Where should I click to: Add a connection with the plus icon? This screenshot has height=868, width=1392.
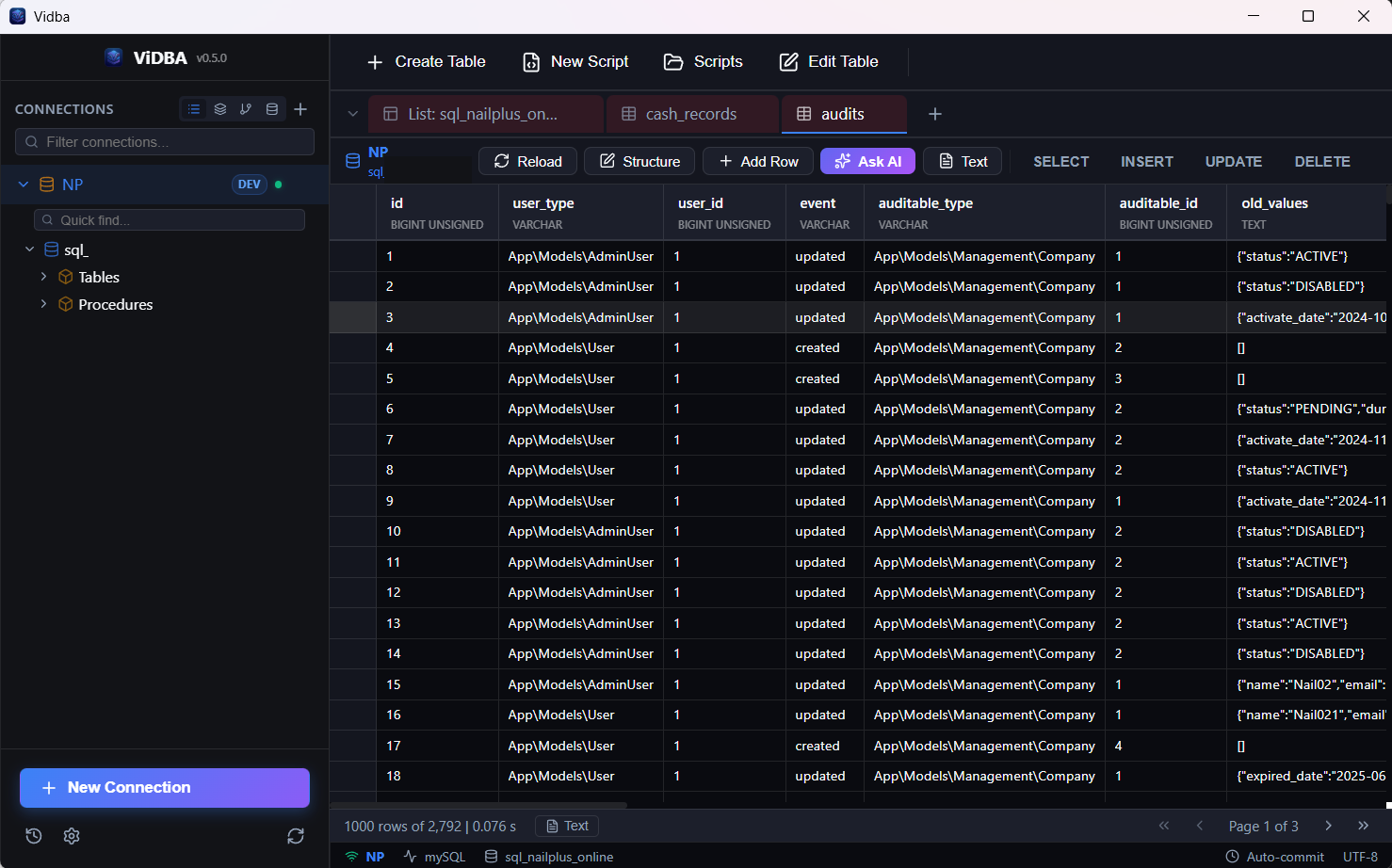[300, 109]
